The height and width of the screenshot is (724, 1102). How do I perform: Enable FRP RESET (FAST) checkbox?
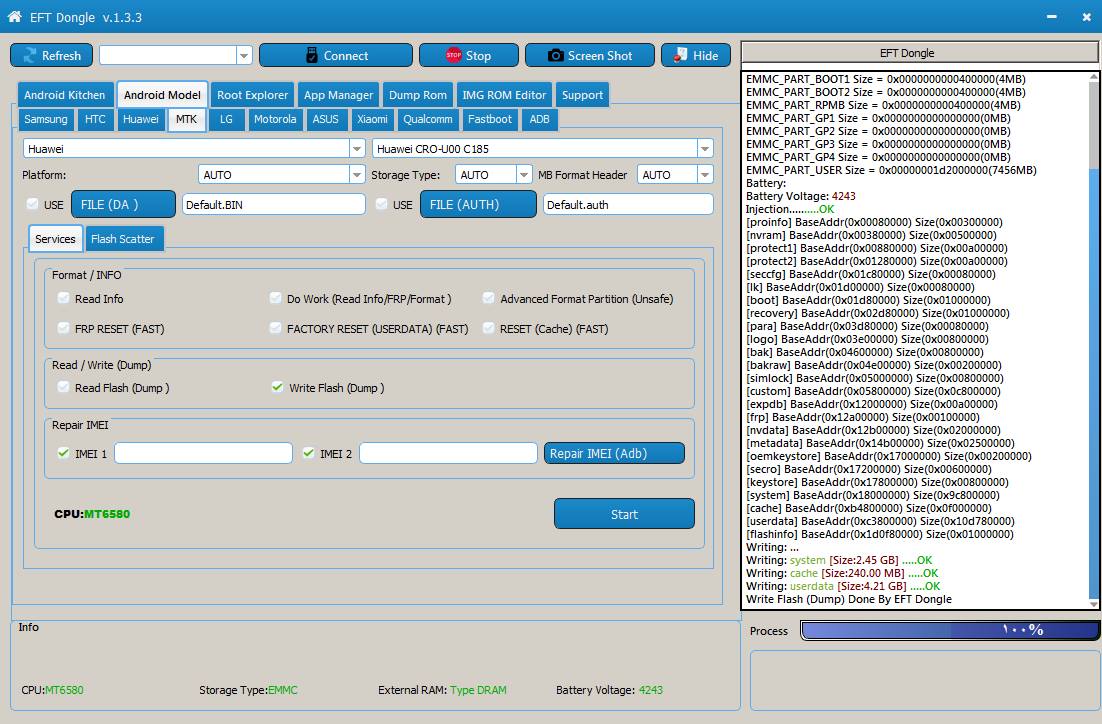click(63, 328)
